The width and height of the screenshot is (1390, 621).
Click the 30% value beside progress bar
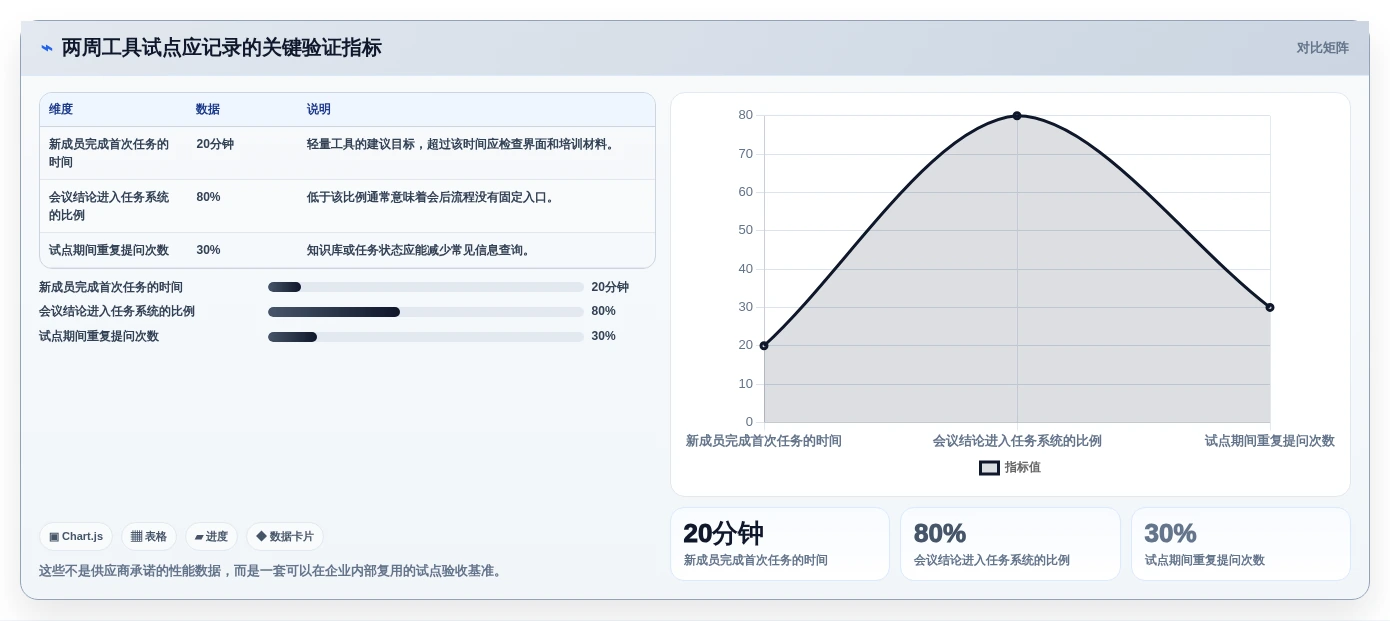tap(603, 336)
